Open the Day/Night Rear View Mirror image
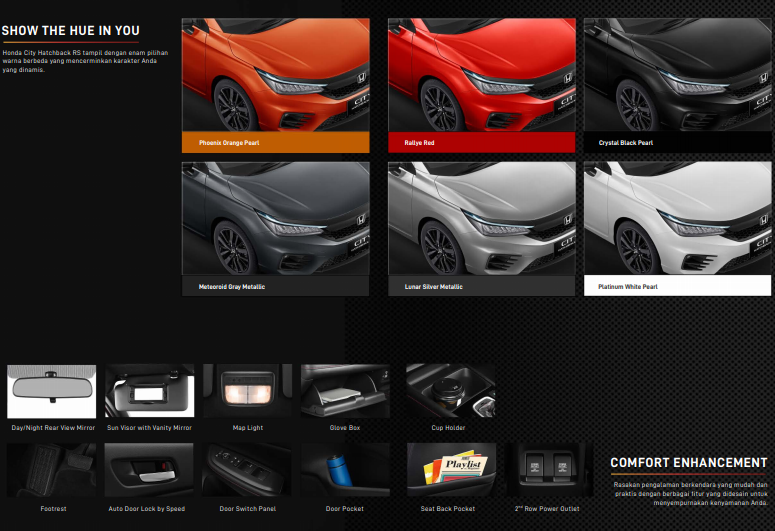Screen dimensions: 775x531 click(x=52, y=391)
